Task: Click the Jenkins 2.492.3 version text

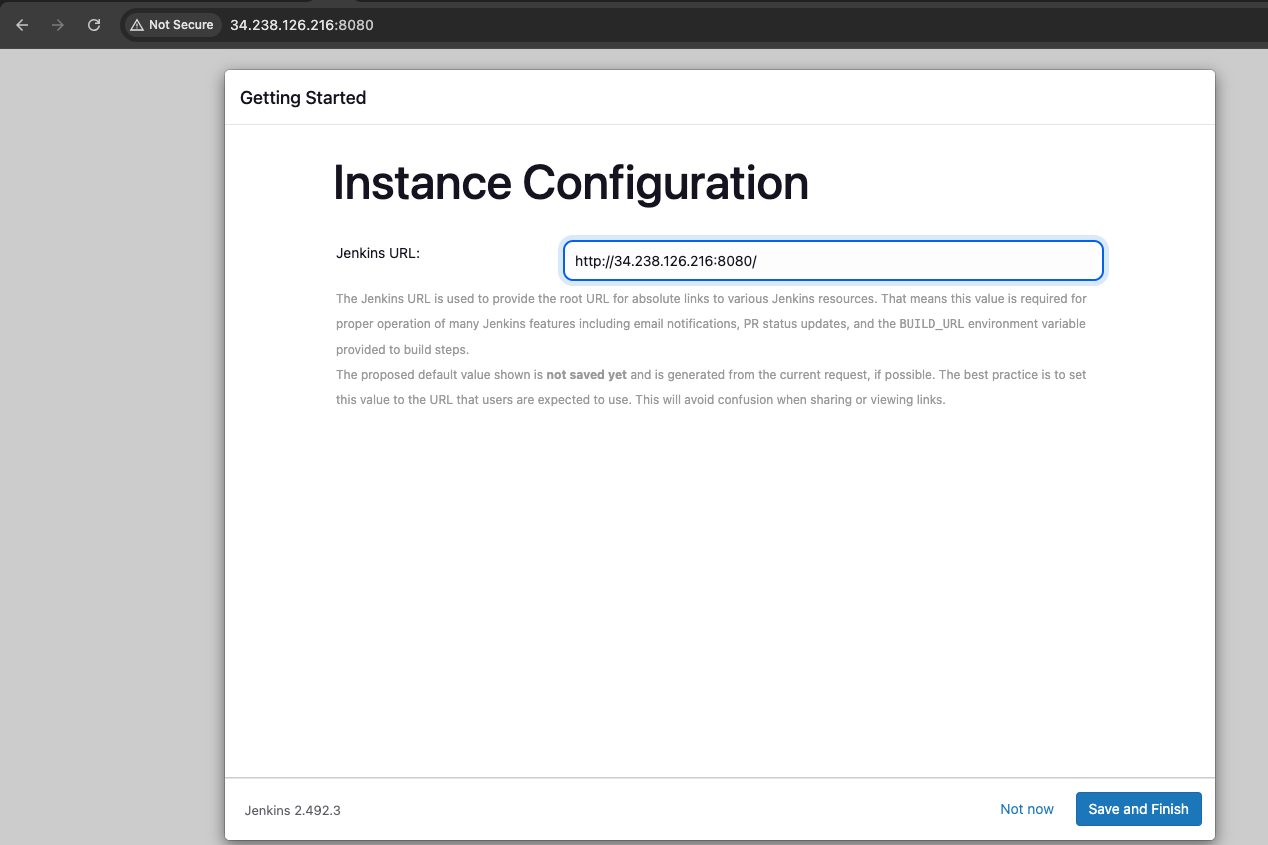Action: [x=293, y=810]
